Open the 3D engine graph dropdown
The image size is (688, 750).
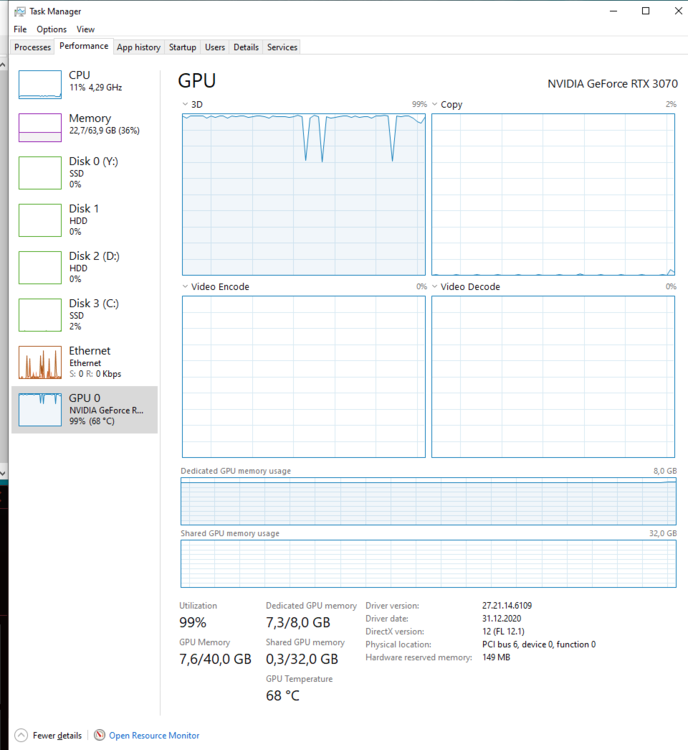[185, 104]
